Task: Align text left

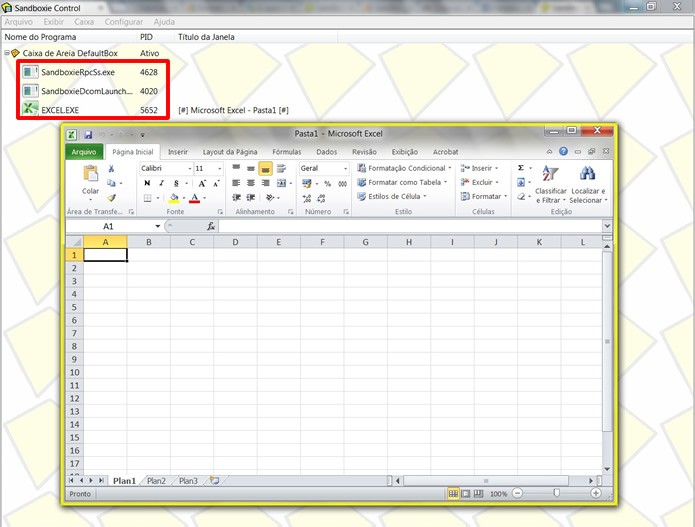Action: [x=236, y=183]
